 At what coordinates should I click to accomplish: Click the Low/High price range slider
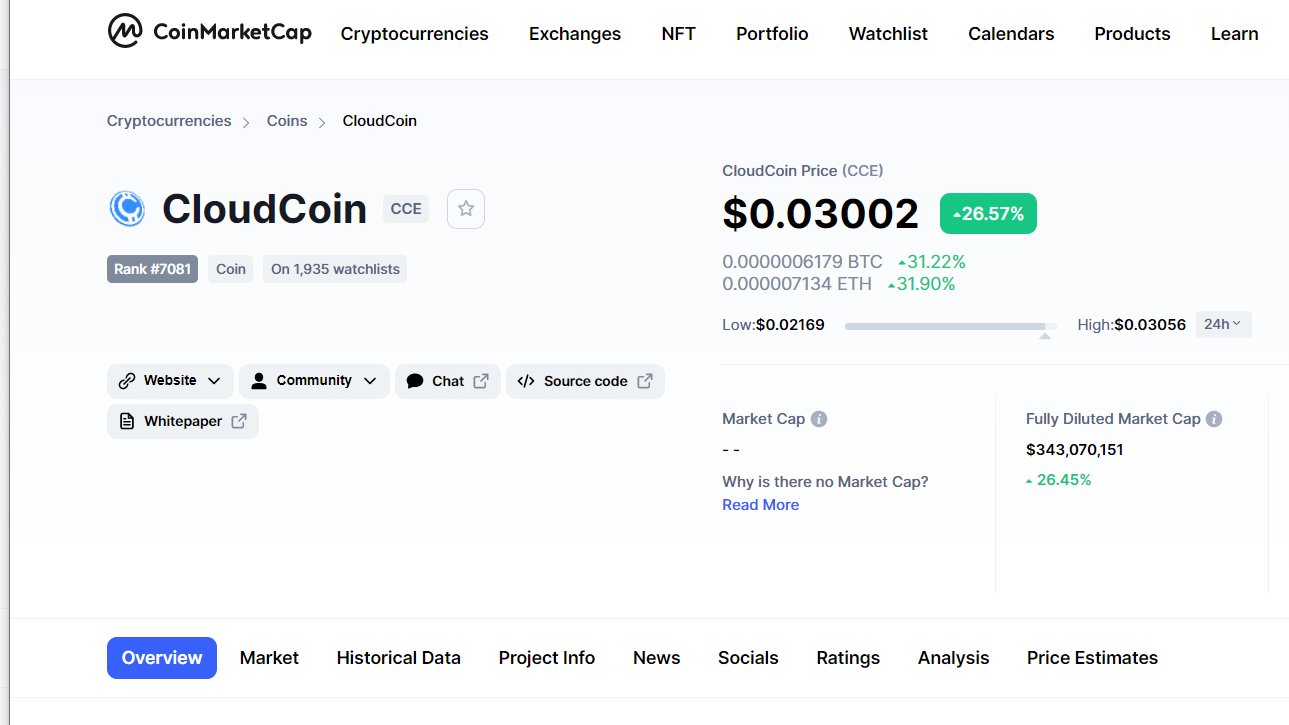point(950,325)
